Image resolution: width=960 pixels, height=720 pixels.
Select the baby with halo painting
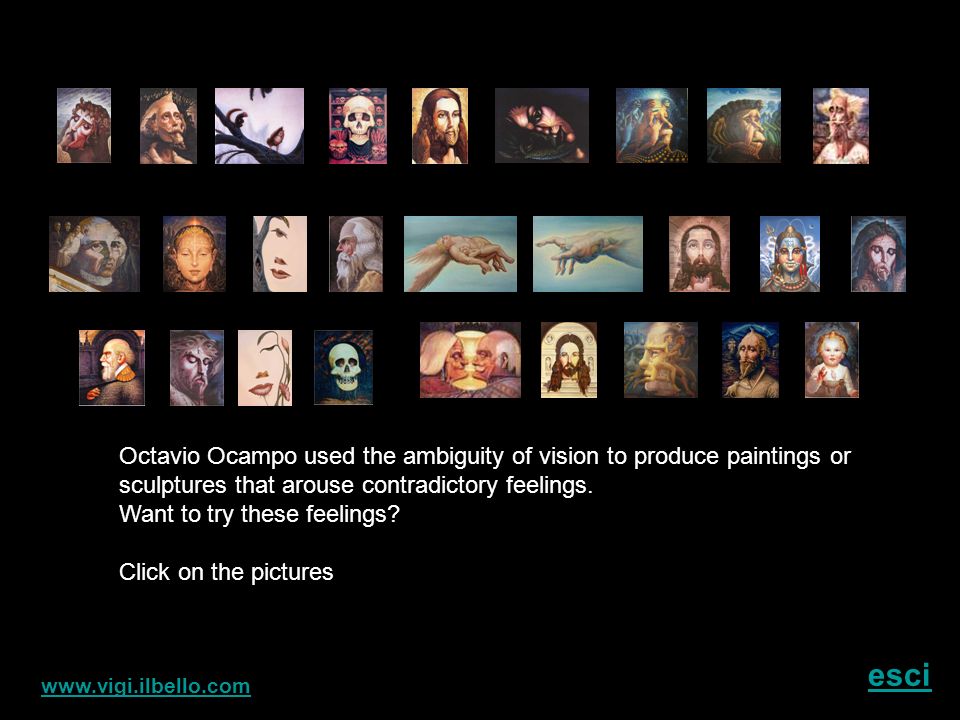pos(831,360)
